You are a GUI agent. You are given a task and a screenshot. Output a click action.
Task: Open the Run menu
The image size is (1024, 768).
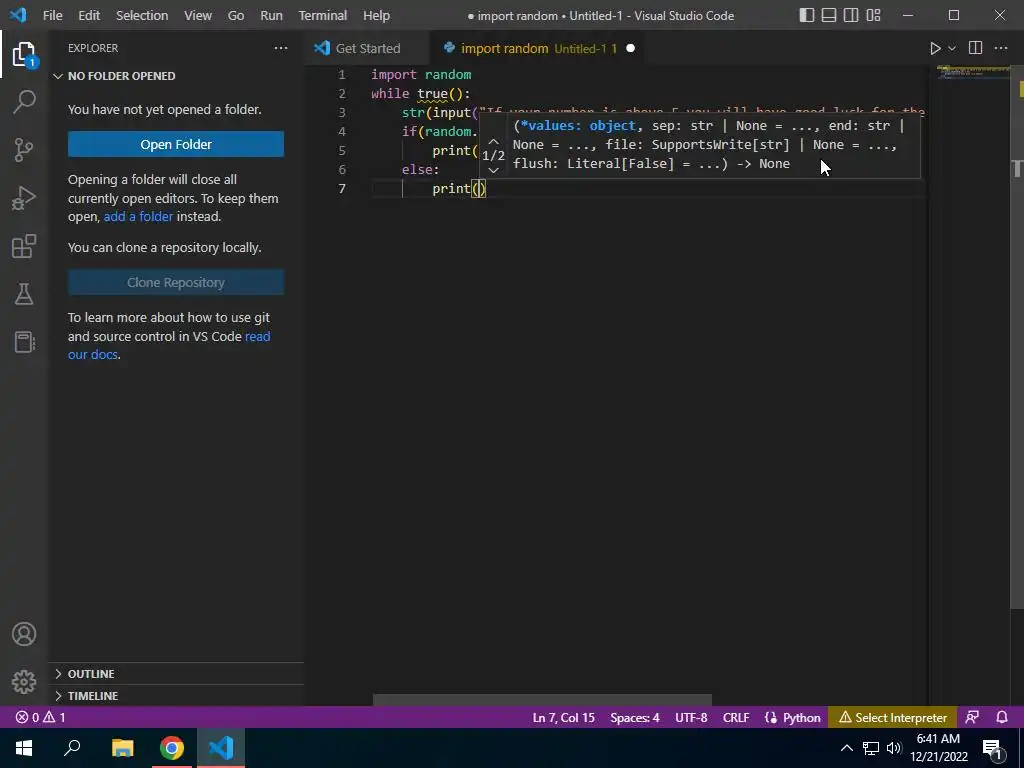[x=271, y=15]
